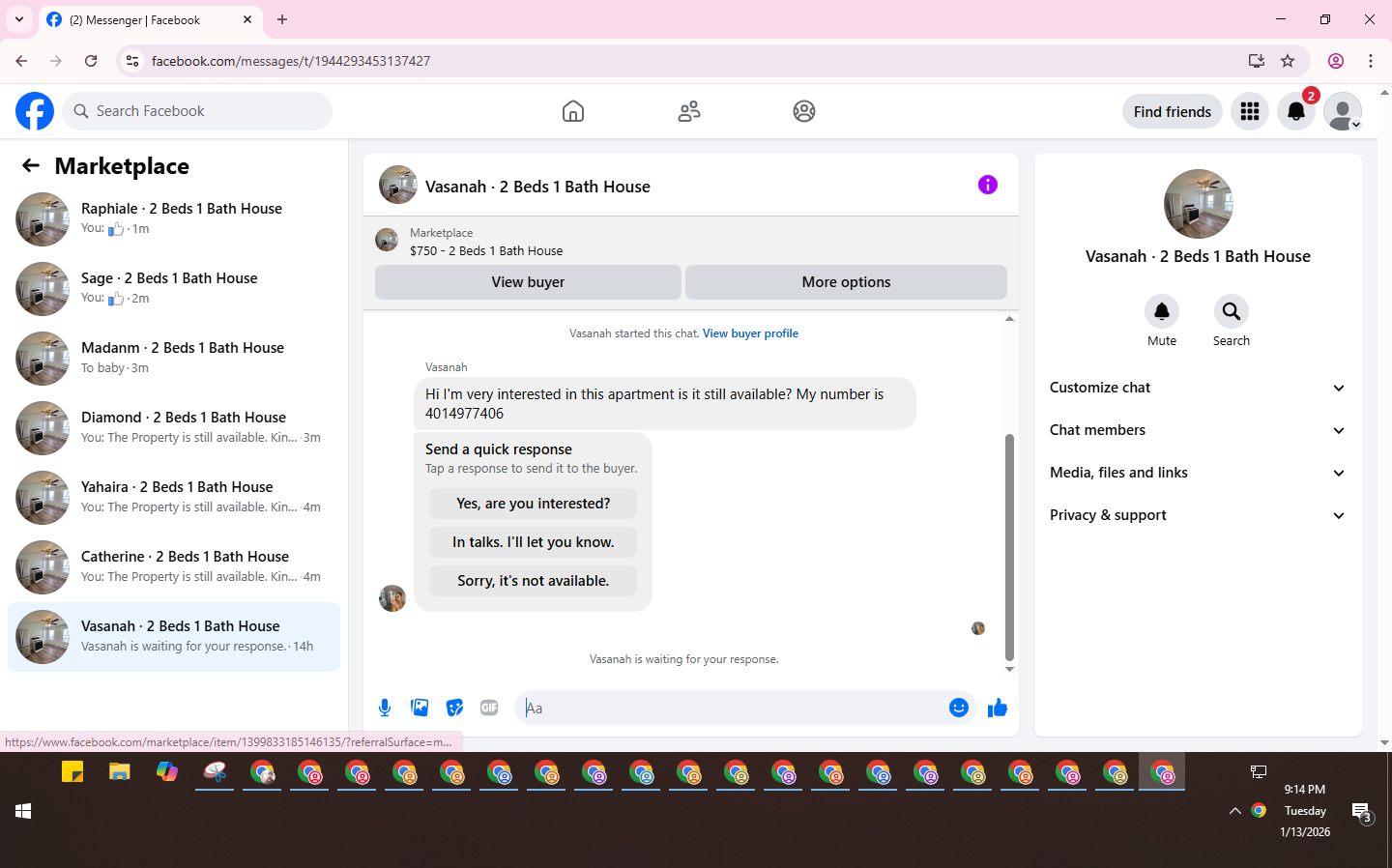Viewport: 1392px width, 868px height.
Task: Send quick response 'Sorry, it's not available.'
Action: coord(533,581)
